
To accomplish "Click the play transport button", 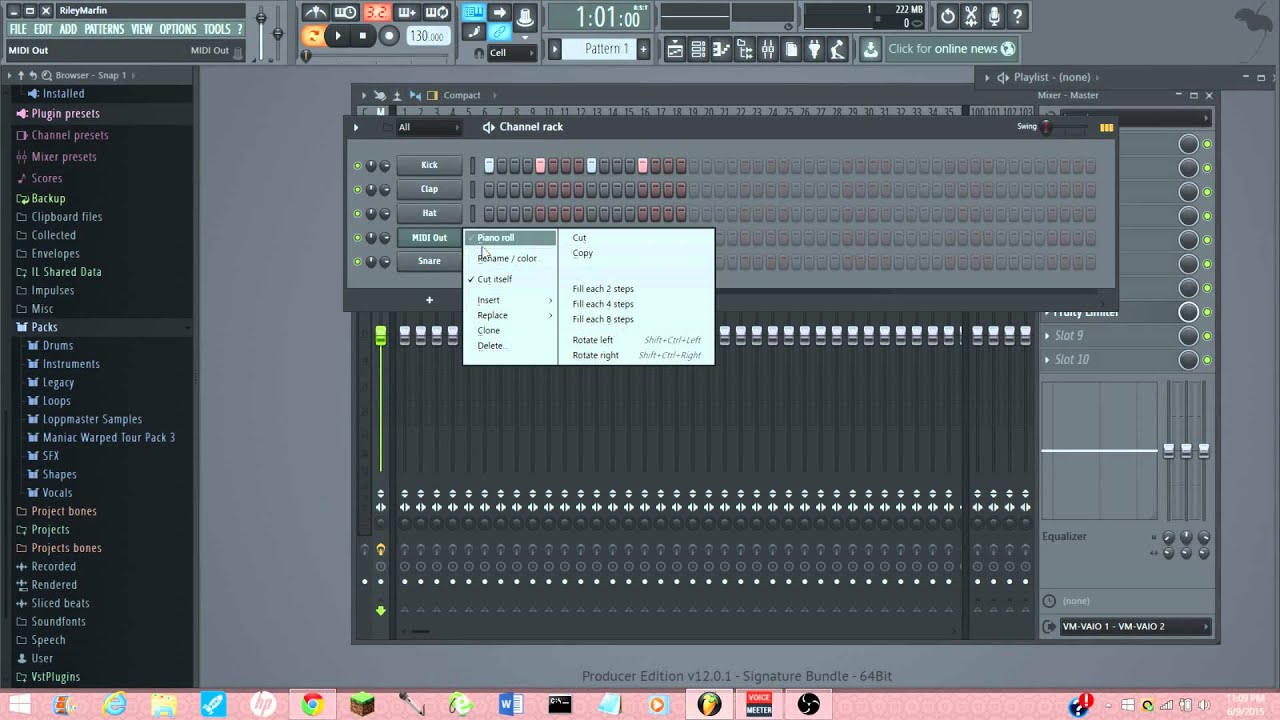I will point(338,36).
